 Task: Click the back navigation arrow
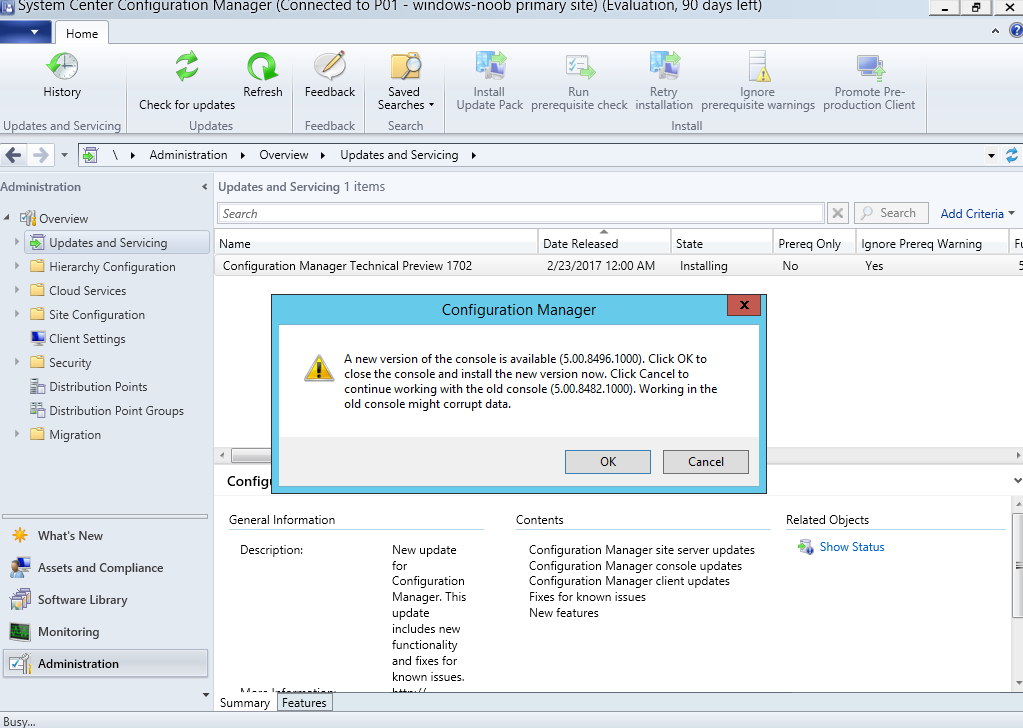13,155
